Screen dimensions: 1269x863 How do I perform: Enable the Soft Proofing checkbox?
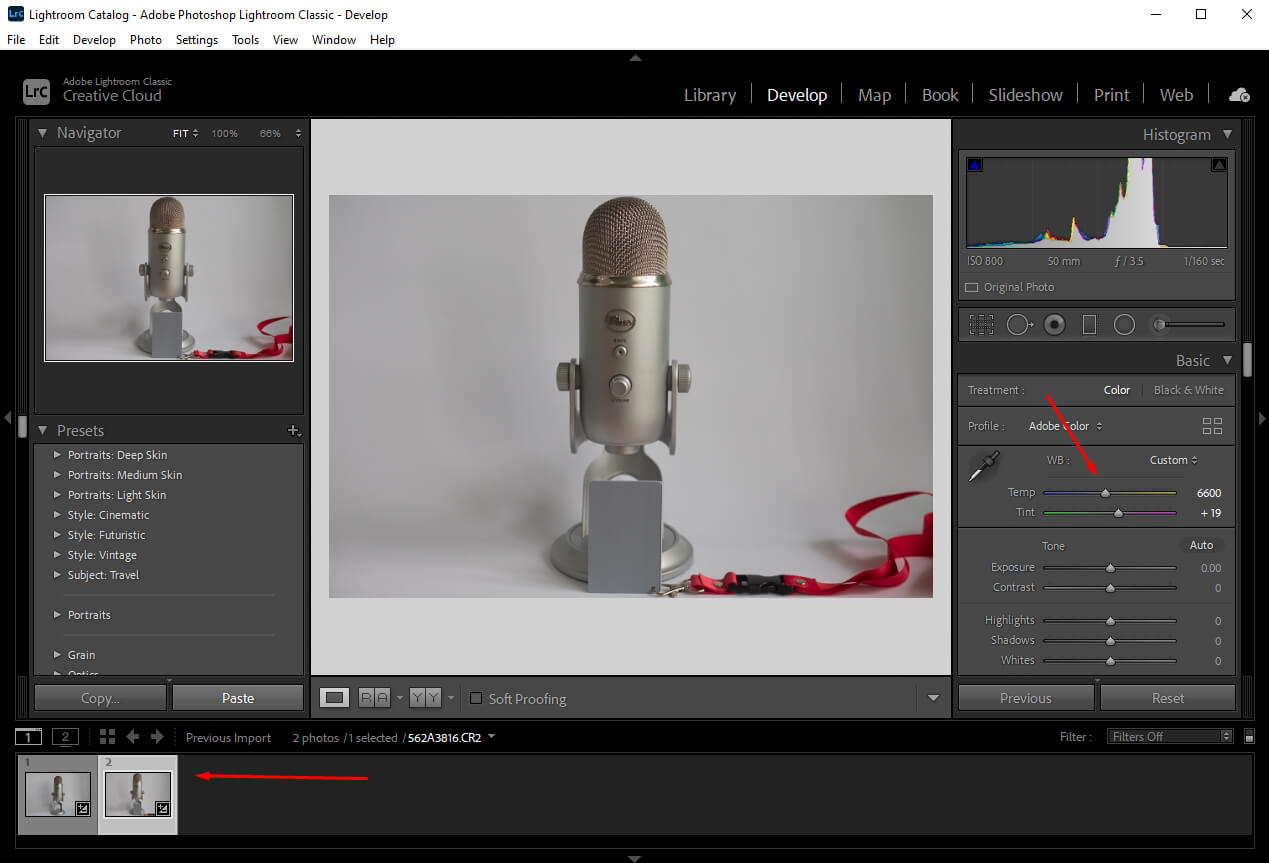pos(476,698)
